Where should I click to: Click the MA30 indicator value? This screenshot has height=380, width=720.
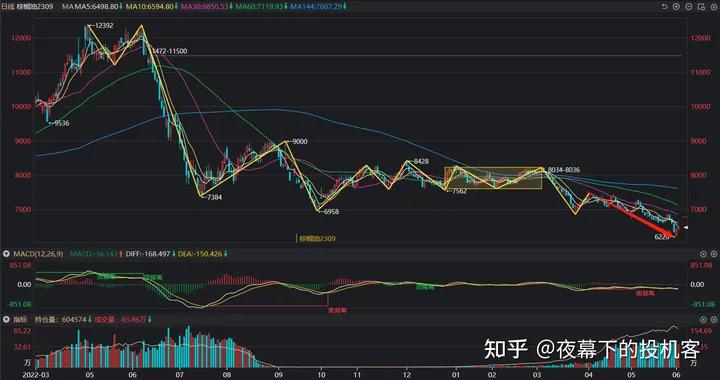point(205,7)
